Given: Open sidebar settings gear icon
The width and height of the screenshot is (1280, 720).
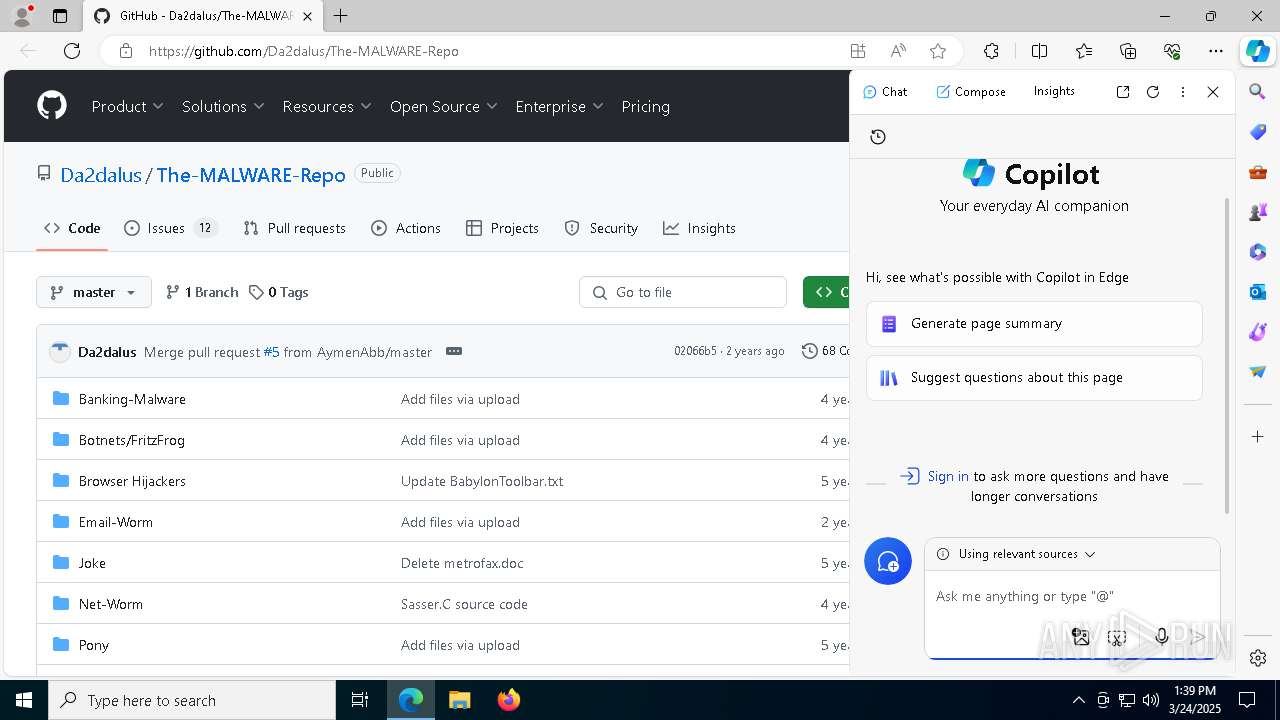Looking at the screenshot, I should [x=1258, y=657].
